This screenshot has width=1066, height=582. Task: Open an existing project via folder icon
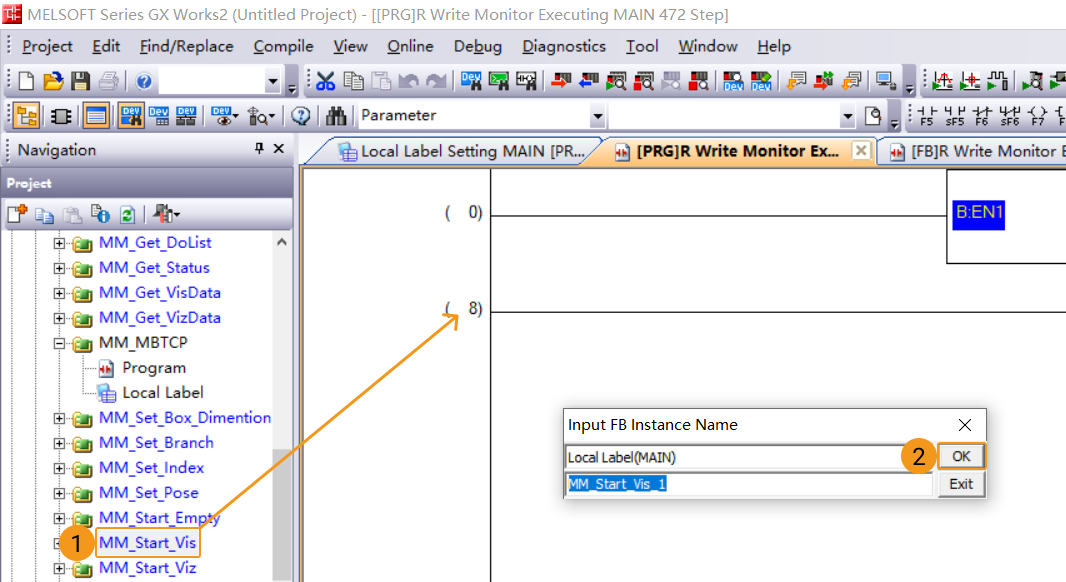pos(53,81)
